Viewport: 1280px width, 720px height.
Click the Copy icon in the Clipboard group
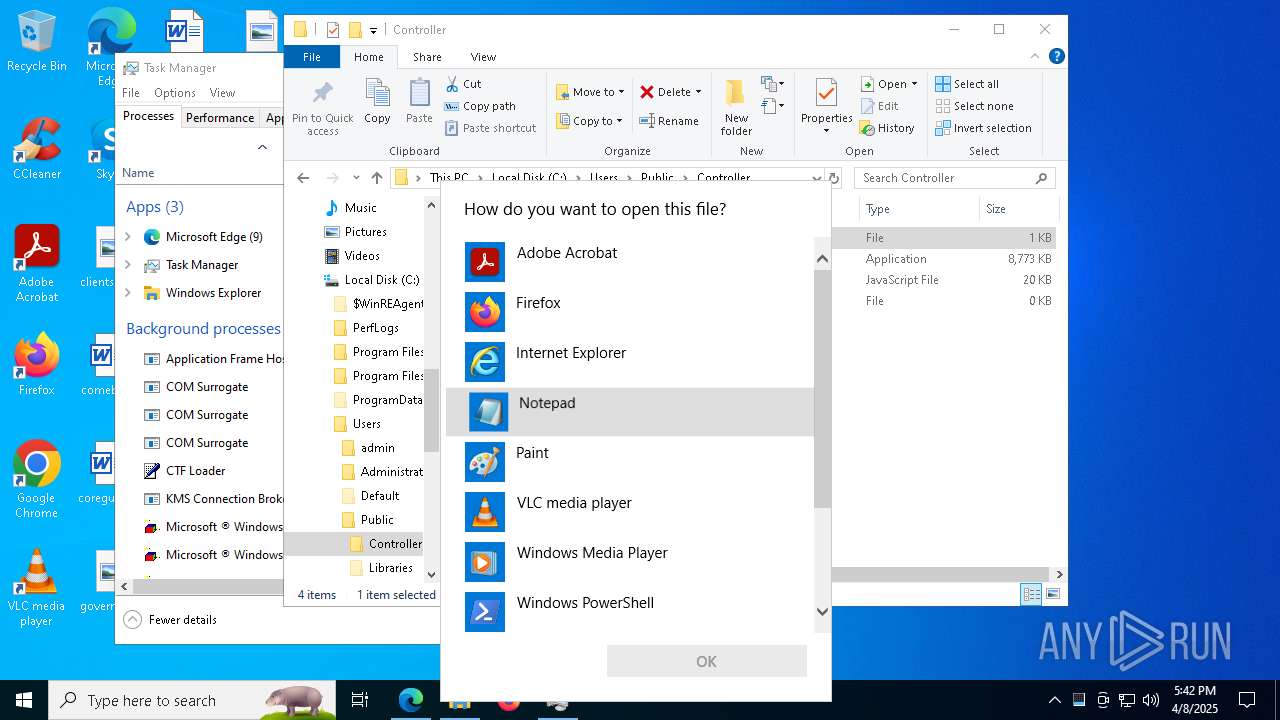click(x=377, y=102)
